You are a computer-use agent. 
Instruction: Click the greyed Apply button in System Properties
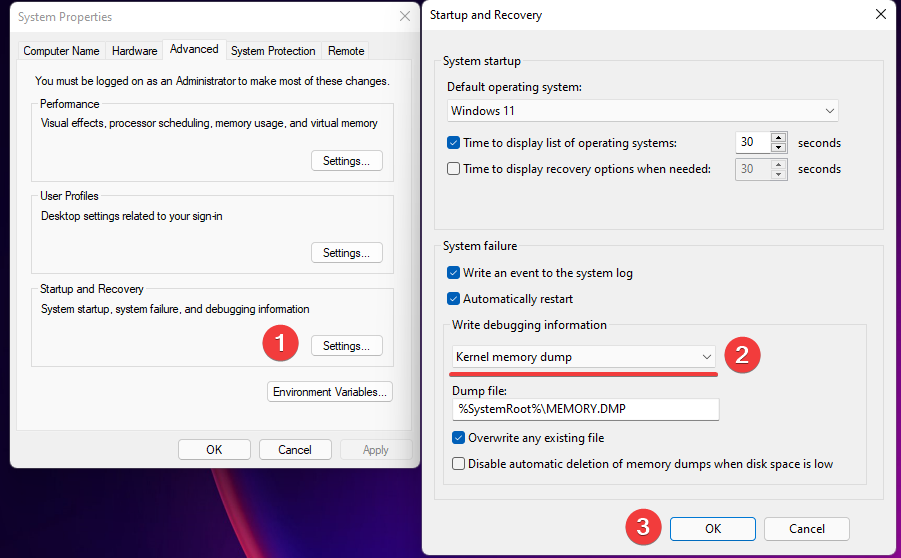click(x=376, y=450)
